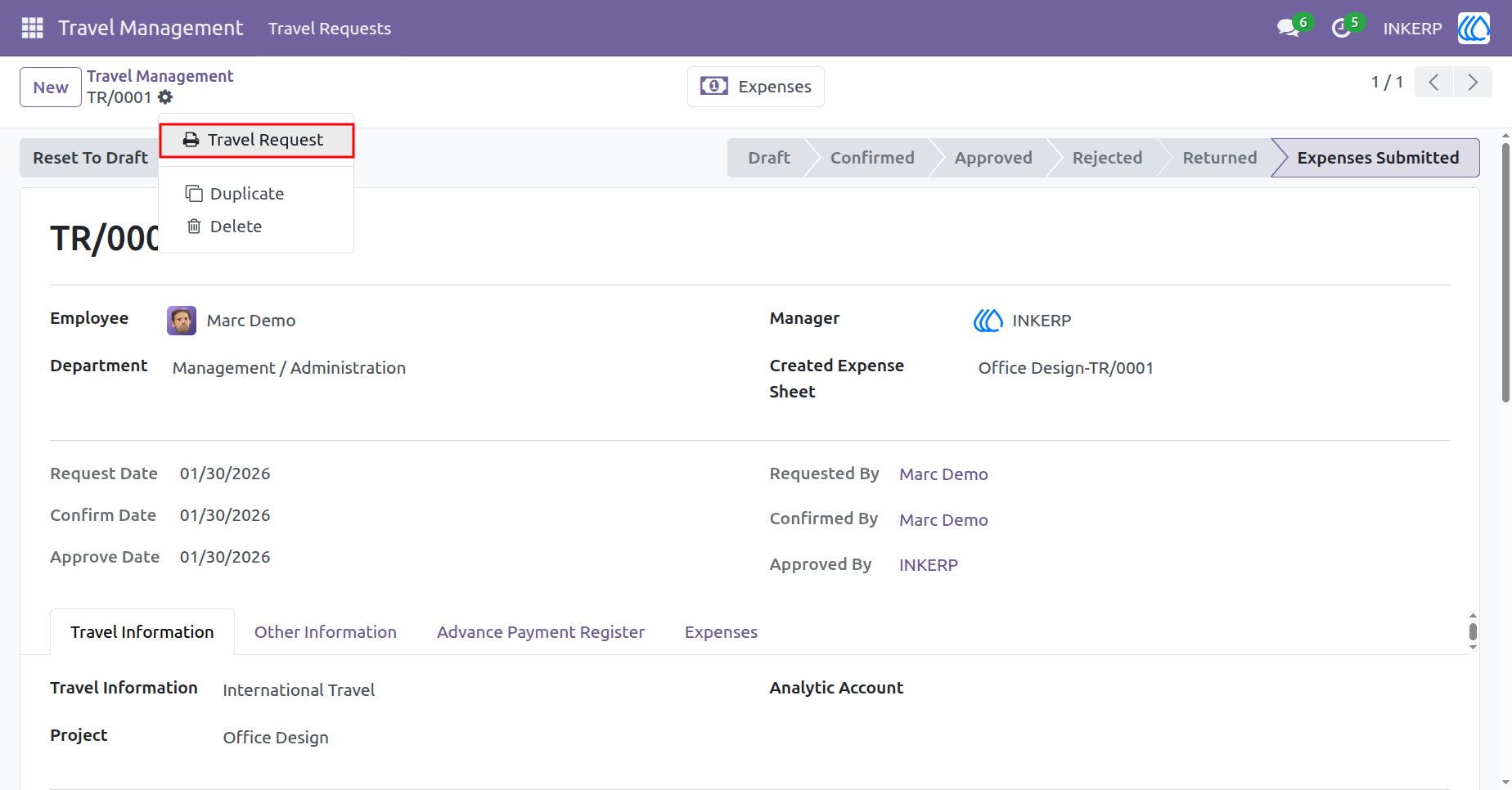
Task: Go to previous record arrow
Action: (x=1433, y=82)
